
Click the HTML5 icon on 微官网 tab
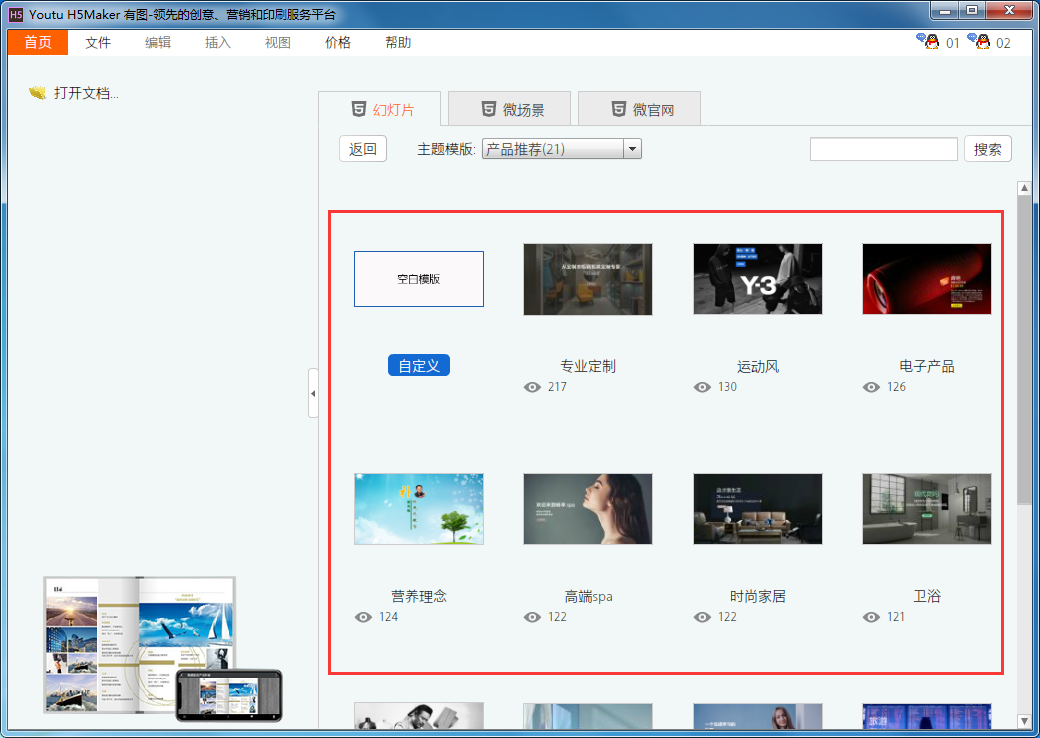pos(619,109)
